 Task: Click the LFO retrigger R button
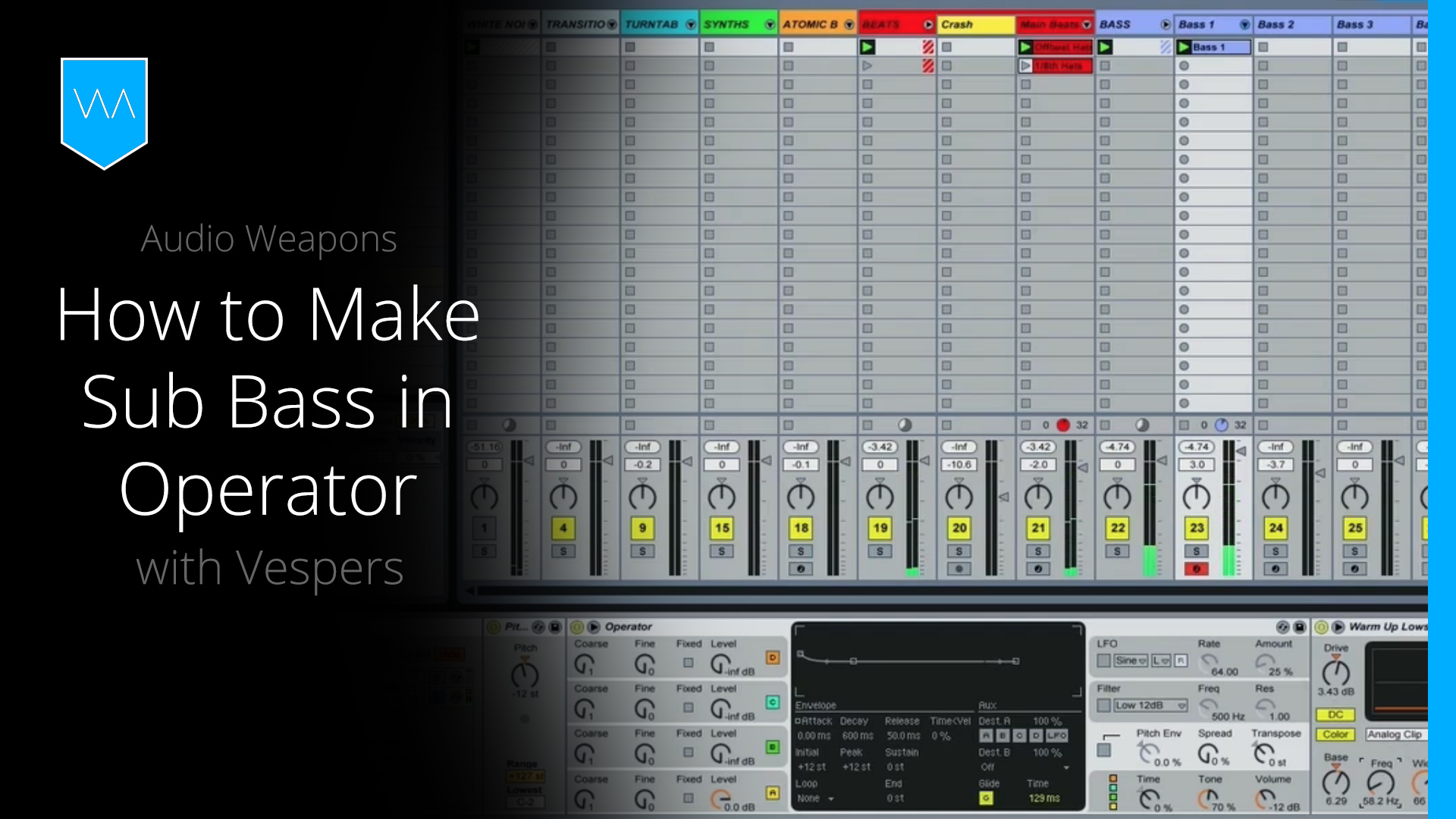coord(1181,661)
